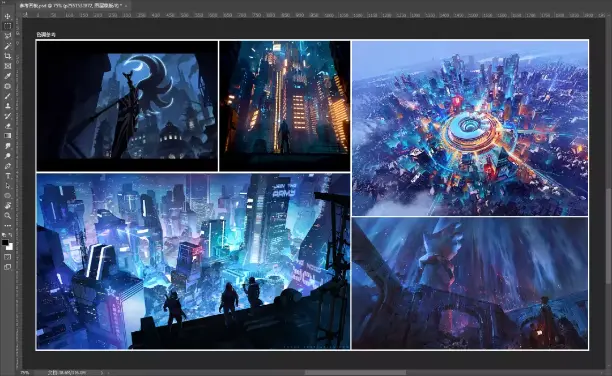Viewport: 612px width, 376px height.
Task: Select the Gradient tool
Action: [7, 136]
